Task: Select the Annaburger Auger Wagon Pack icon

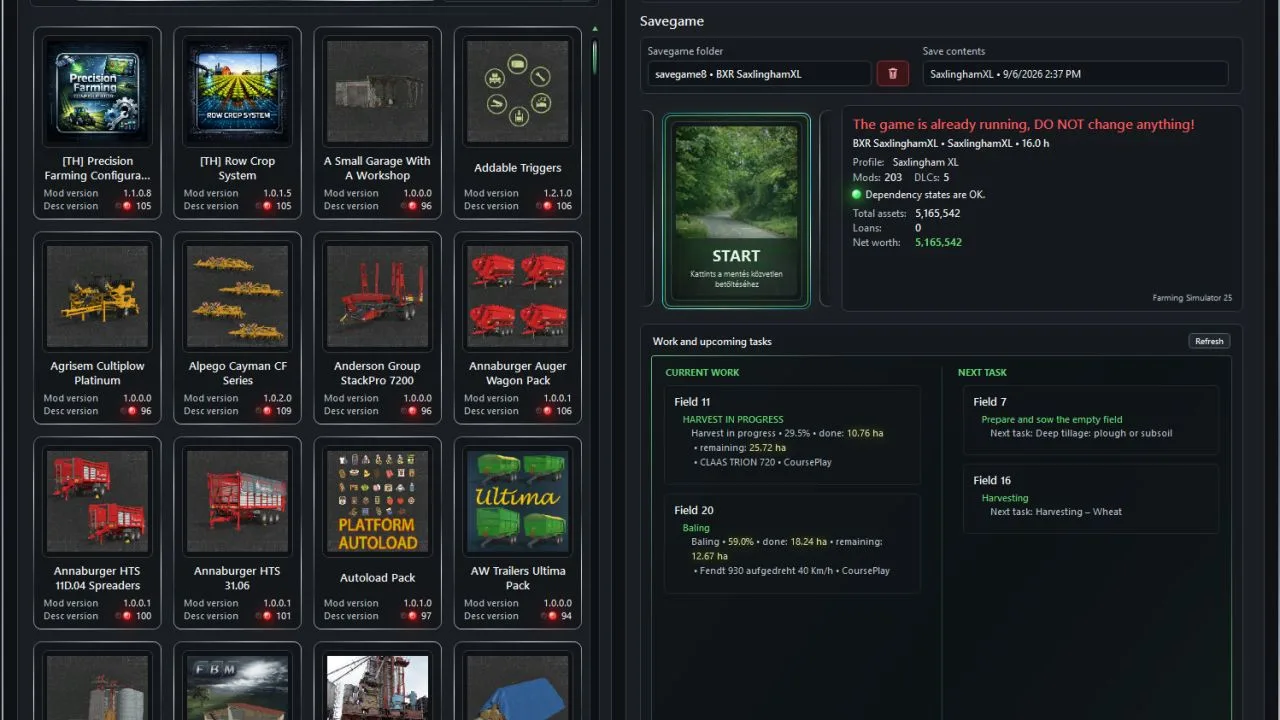Action: click(517, 296)
